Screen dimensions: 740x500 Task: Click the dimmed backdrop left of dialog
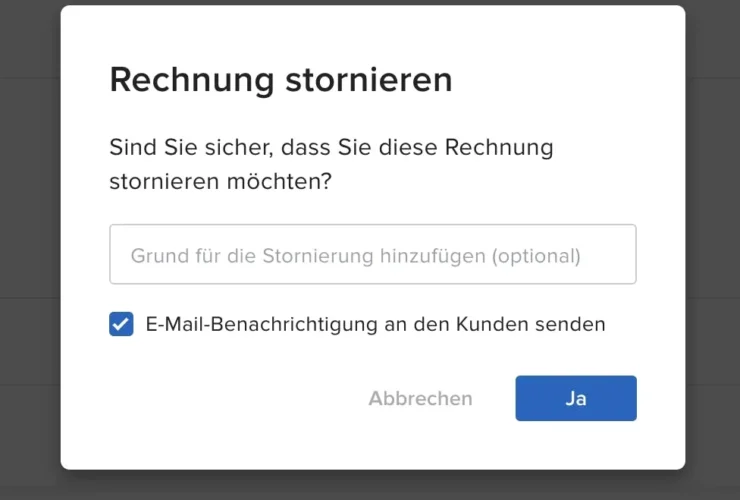pyautogui.click(x=30, y=250)
